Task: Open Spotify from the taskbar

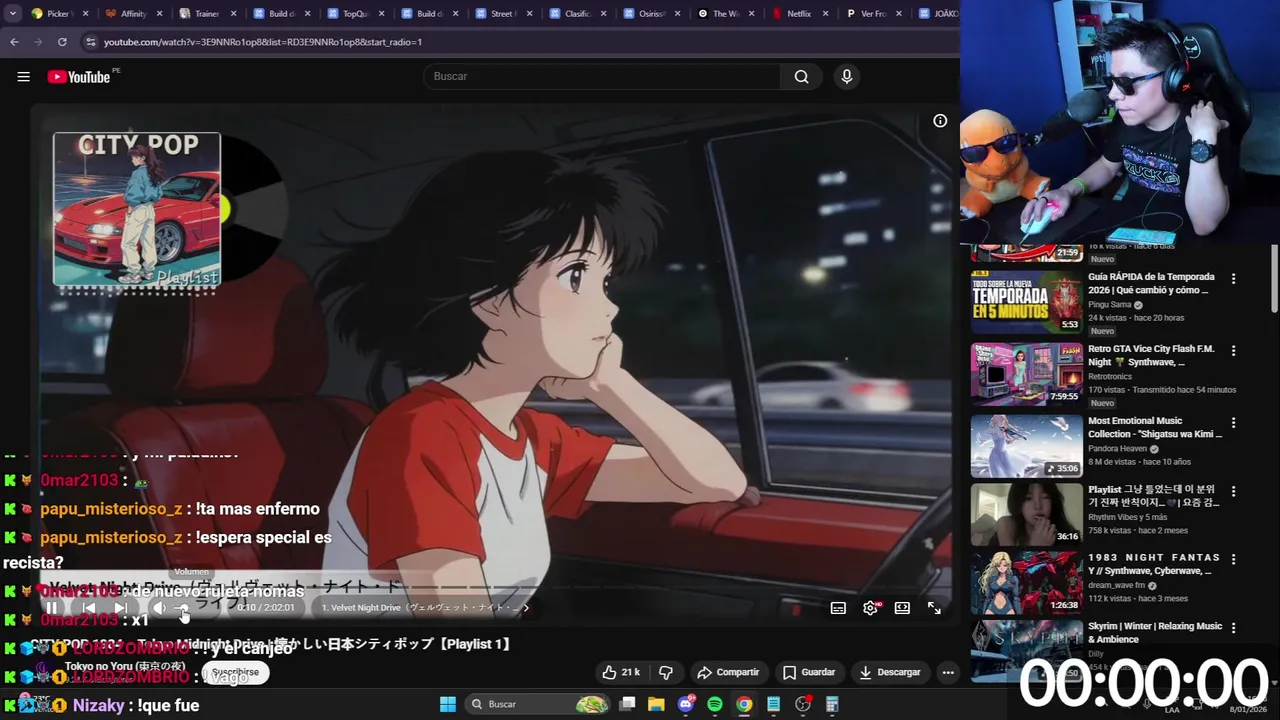Action: pyautogui.click(x=715, y=704)
